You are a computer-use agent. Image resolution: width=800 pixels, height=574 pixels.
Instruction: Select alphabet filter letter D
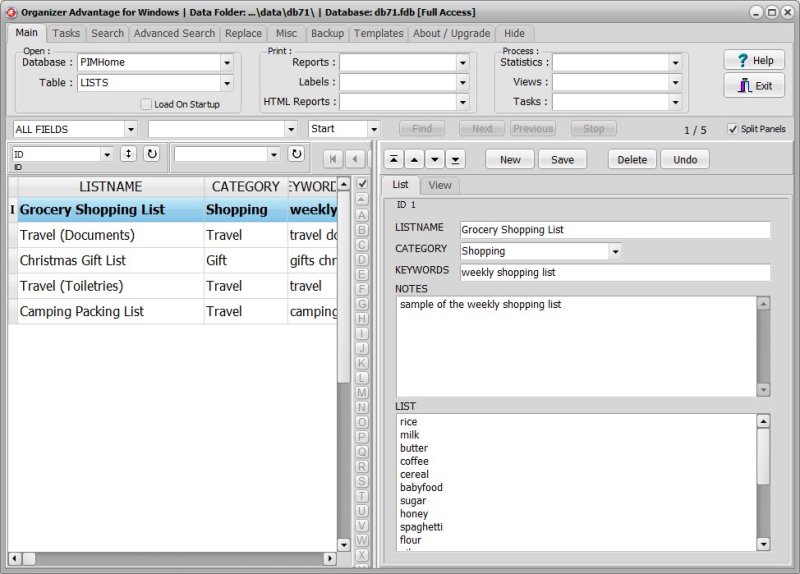pyautogui.click(x=362, y=260)
